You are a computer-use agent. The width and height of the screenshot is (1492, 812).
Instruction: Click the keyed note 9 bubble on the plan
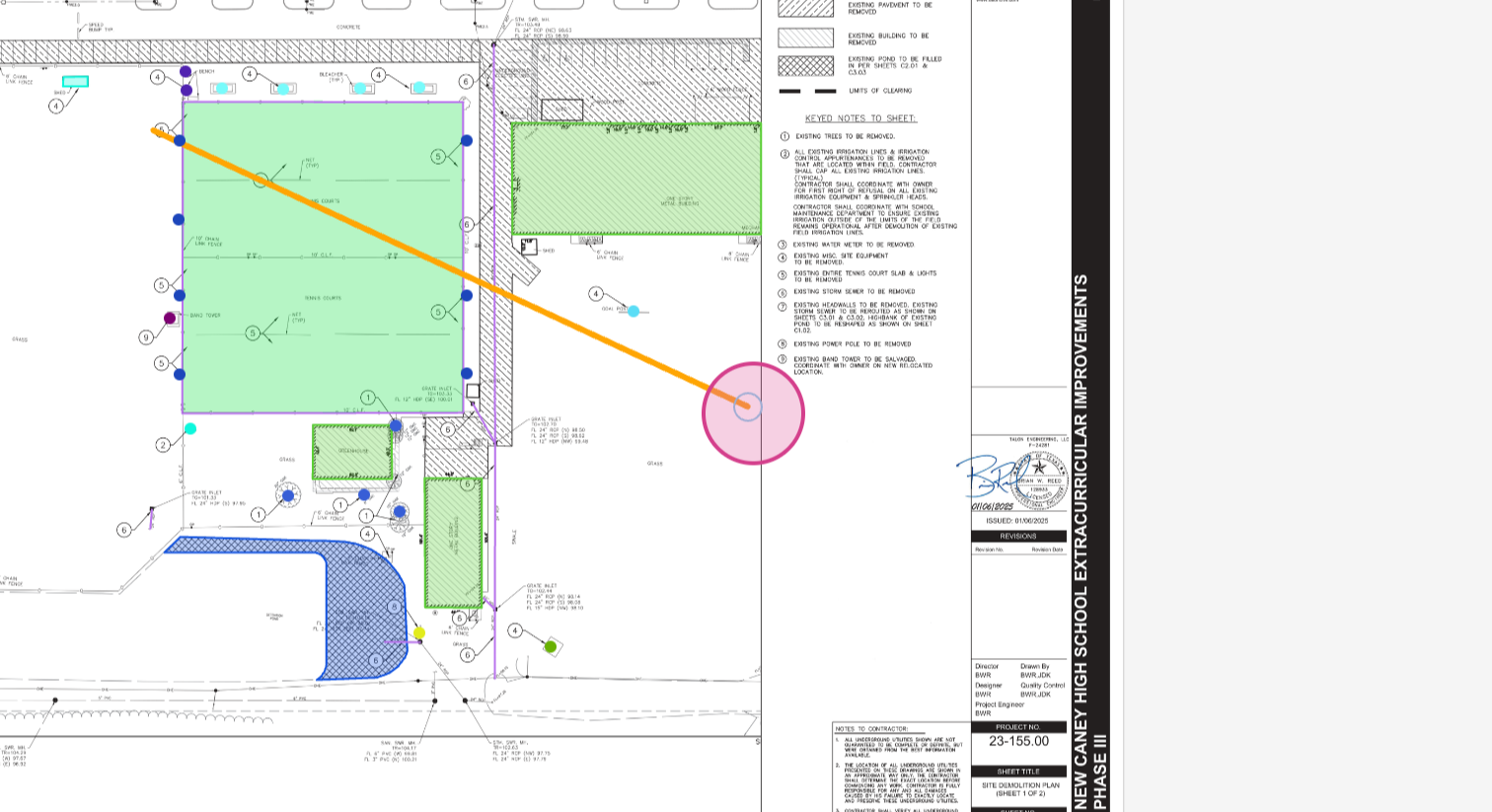coord(147,337)
